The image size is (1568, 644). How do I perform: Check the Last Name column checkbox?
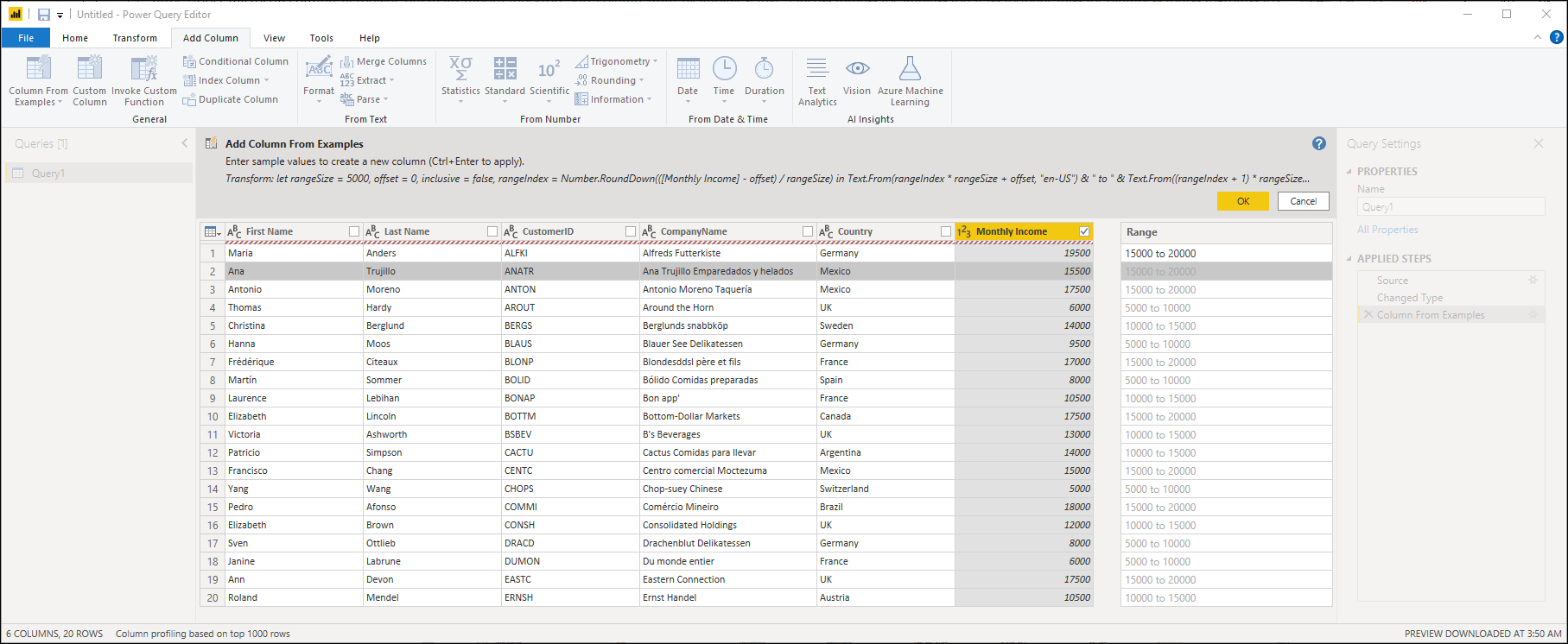pos(492,231)
